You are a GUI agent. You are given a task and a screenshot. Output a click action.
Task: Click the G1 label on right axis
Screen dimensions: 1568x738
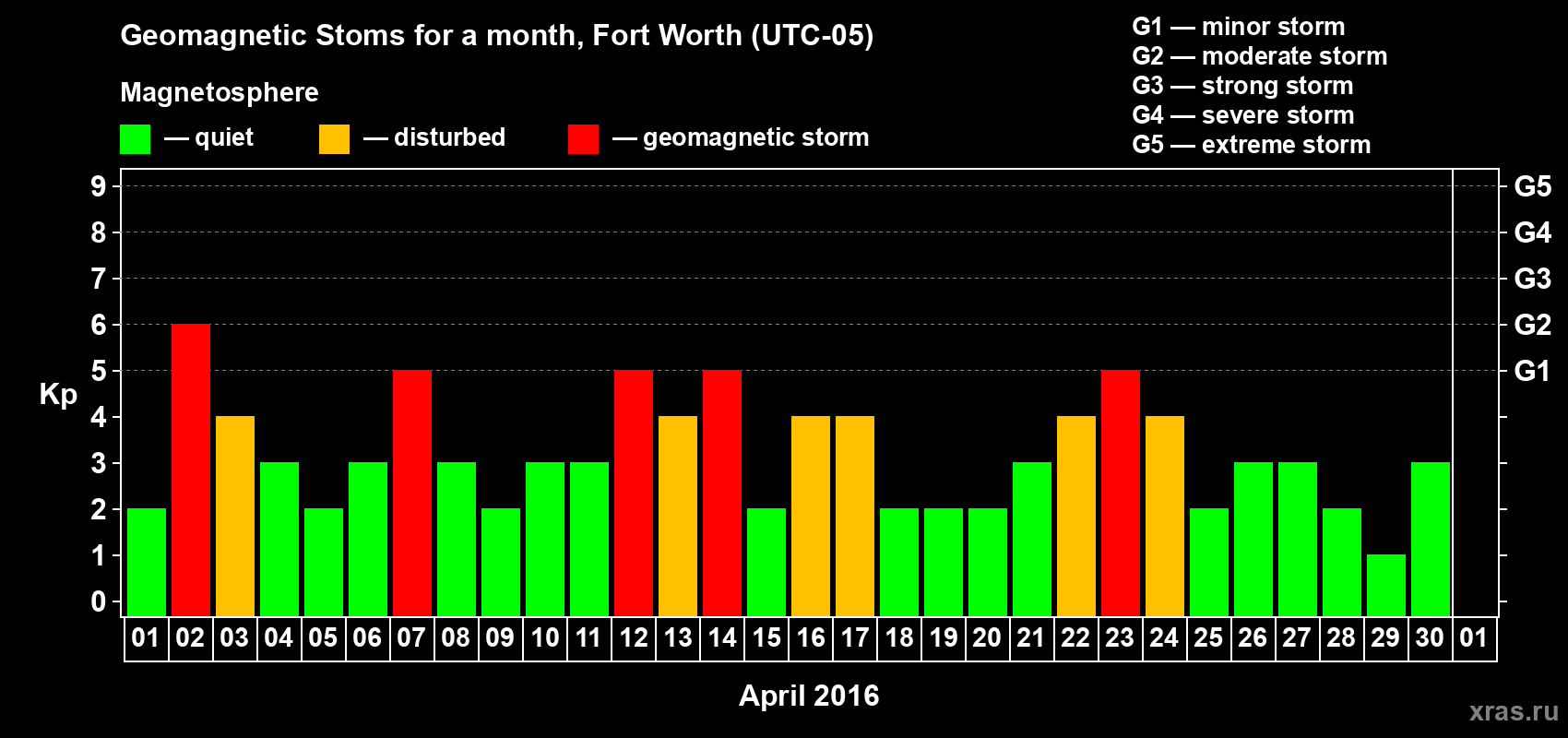tap(1533, 371)
